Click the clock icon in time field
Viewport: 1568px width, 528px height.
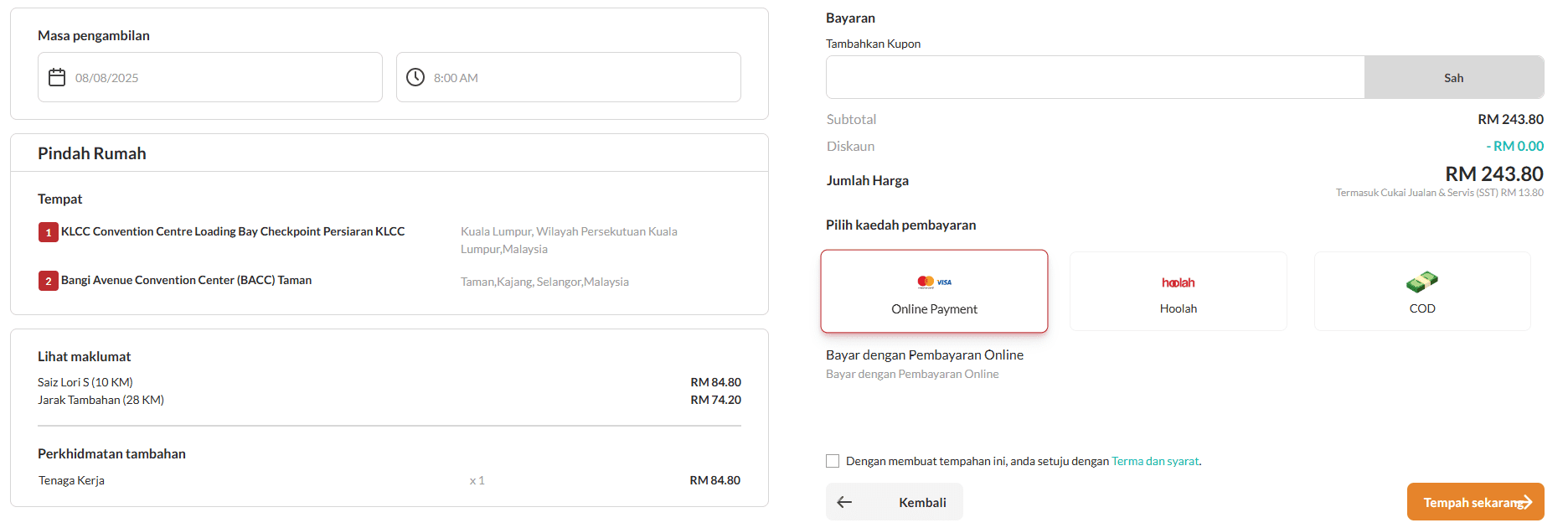click(415, 77)
